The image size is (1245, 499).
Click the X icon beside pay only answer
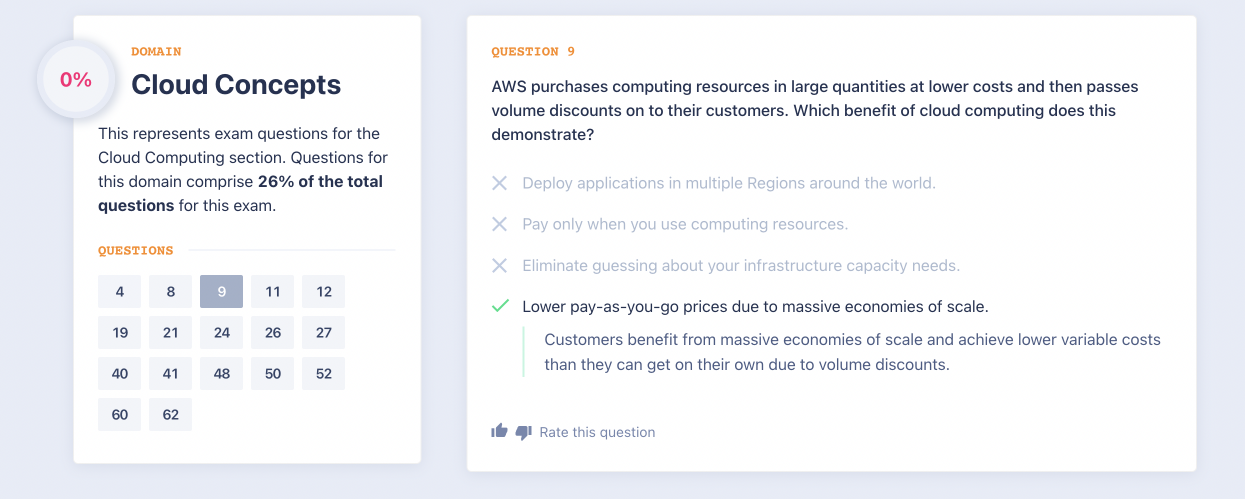[500, 224]
